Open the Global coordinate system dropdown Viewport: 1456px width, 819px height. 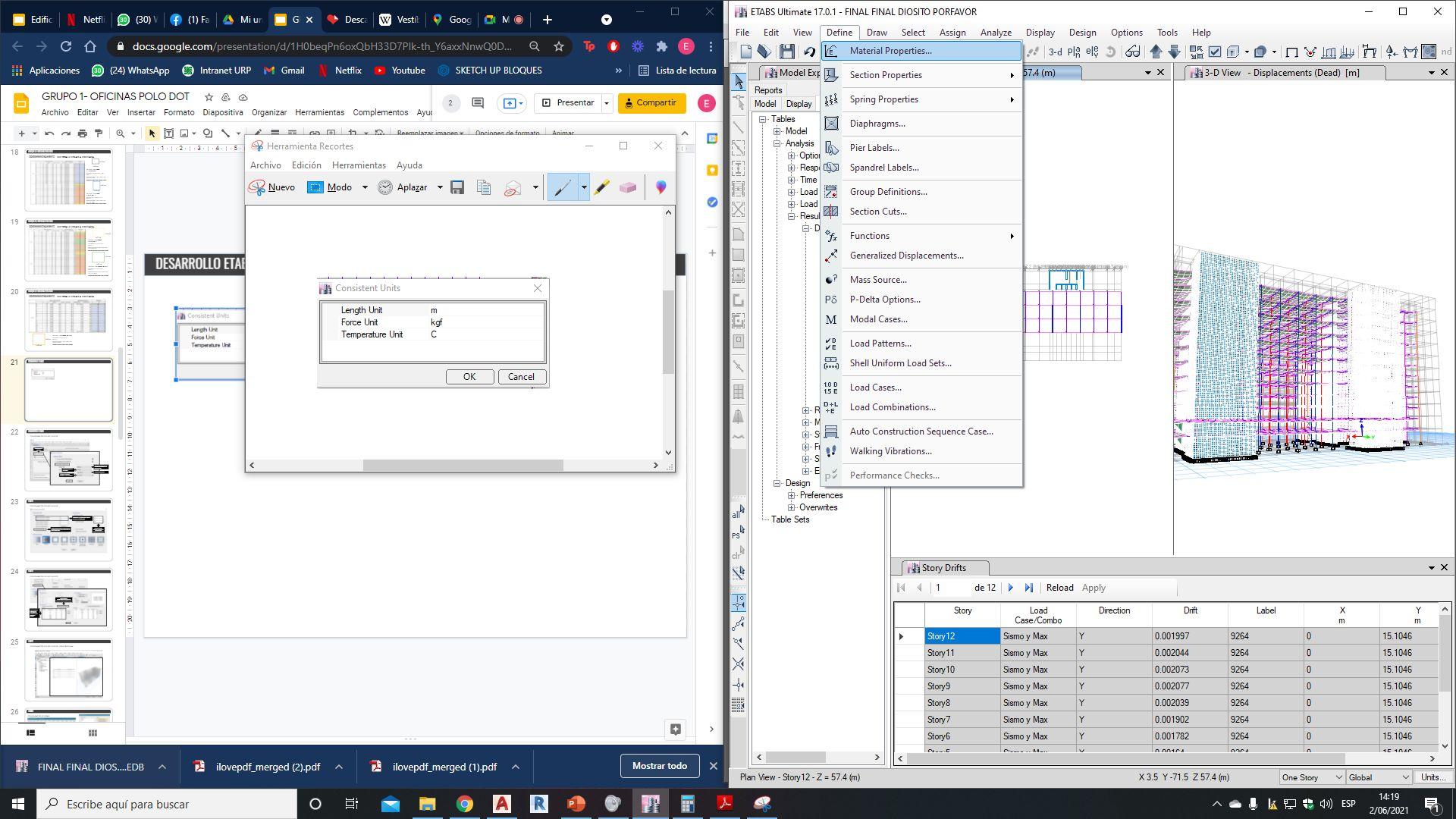tap(1379, 777)
